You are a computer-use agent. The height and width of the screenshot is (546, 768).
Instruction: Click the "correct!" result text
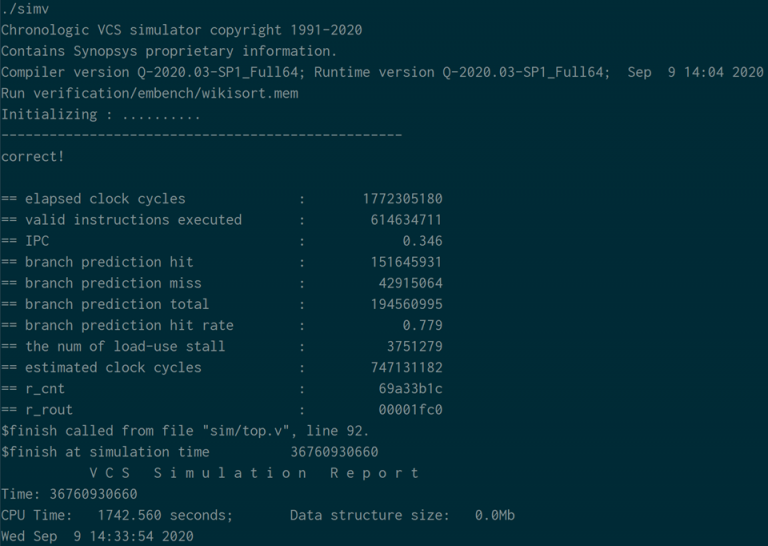point(33,157)
